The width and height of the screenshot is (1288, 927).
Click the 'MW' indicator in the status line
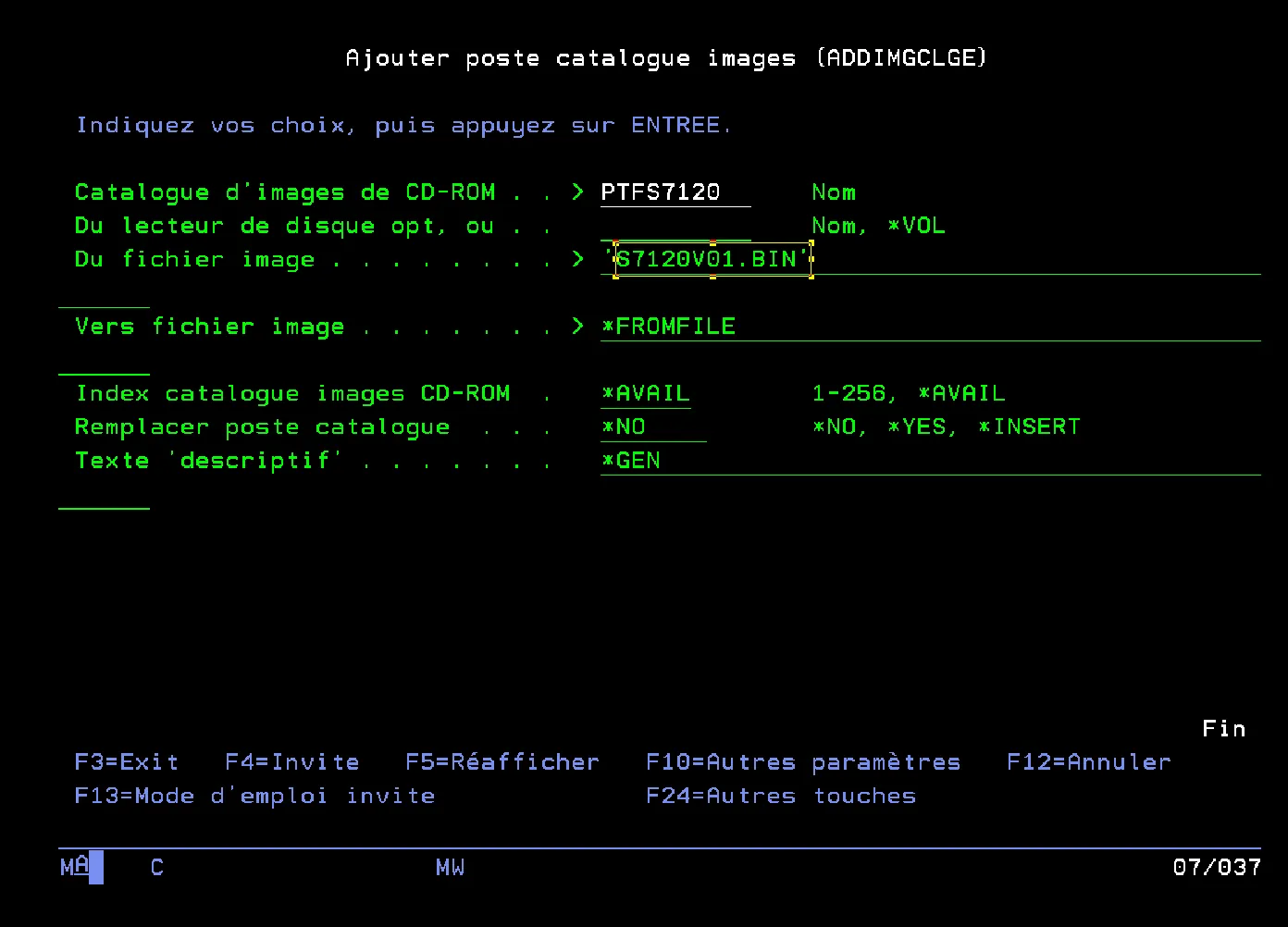[x=451, y=868]
